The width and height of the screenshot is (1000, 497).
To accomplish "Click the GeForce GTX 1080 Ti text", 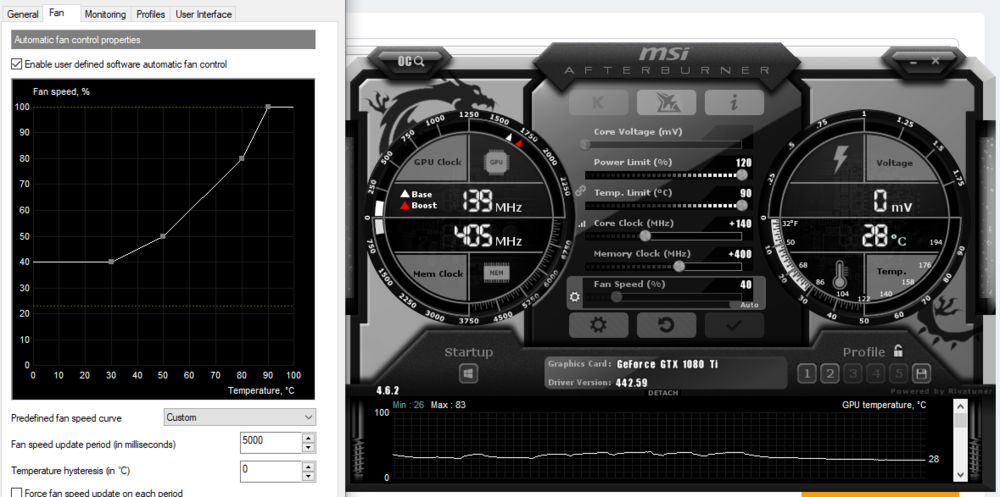I will 668,364.
